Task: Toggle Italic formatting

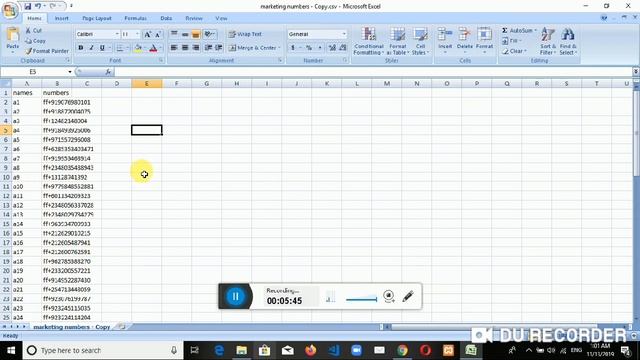Action: click(x=91, y=48)
